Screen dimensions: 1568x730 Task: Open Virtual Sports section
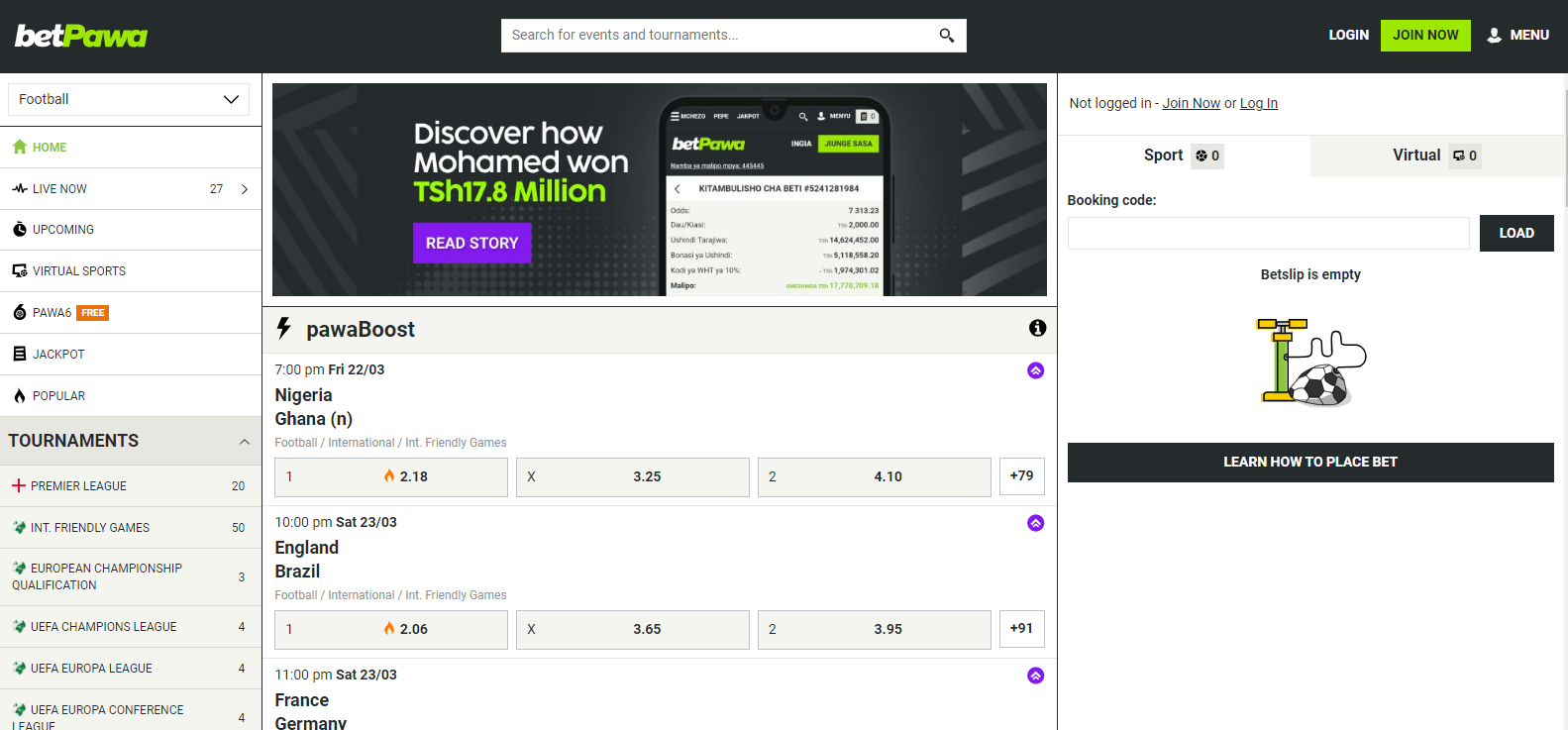click(131, 270)
